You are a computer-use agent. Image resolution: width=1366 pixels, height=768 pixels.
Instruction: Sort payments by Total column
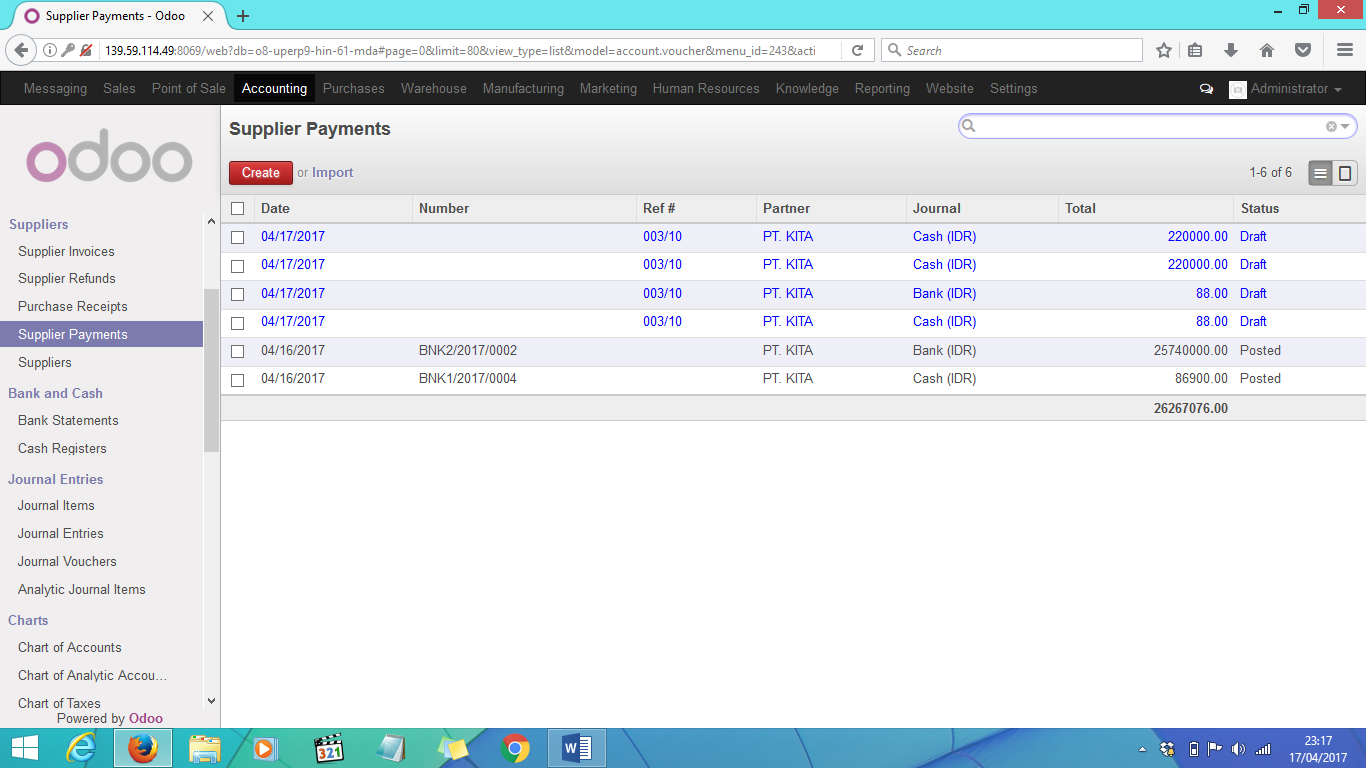(x=1081, y=208)
